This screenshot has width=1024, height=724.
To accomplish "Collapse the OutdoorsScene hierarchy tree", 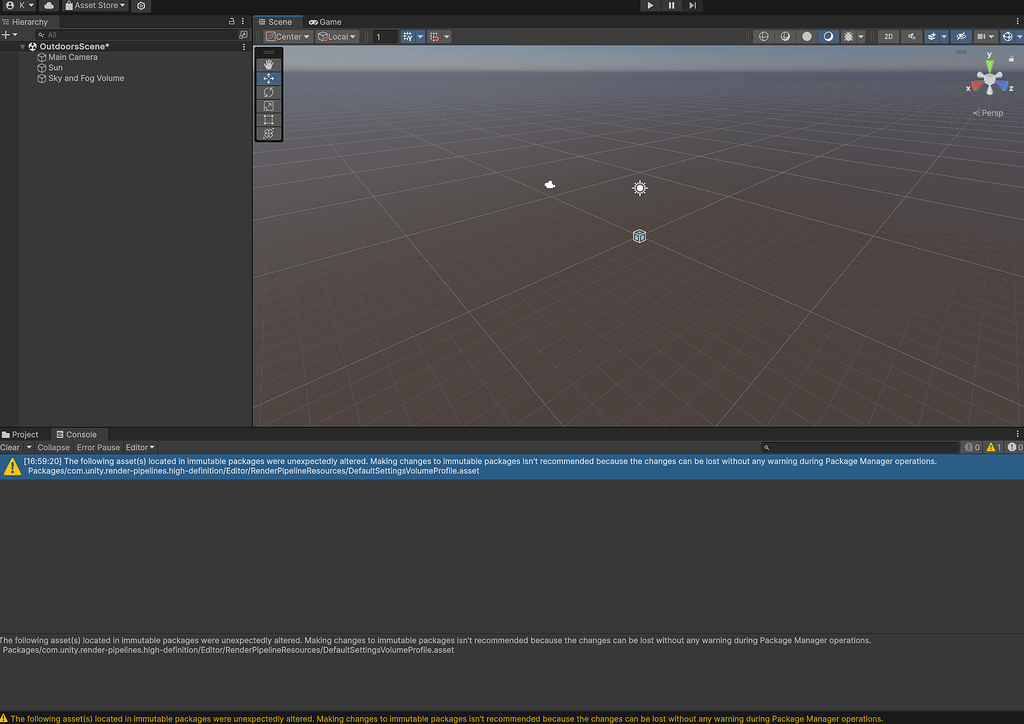I will point(21,45).
